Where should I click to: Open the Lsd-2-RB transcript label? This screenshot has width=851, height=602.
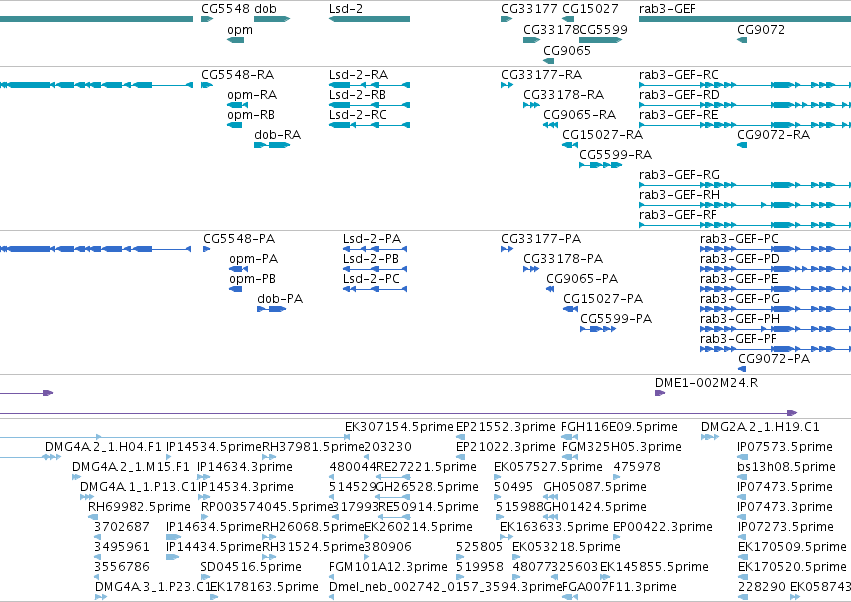point(357,94)
